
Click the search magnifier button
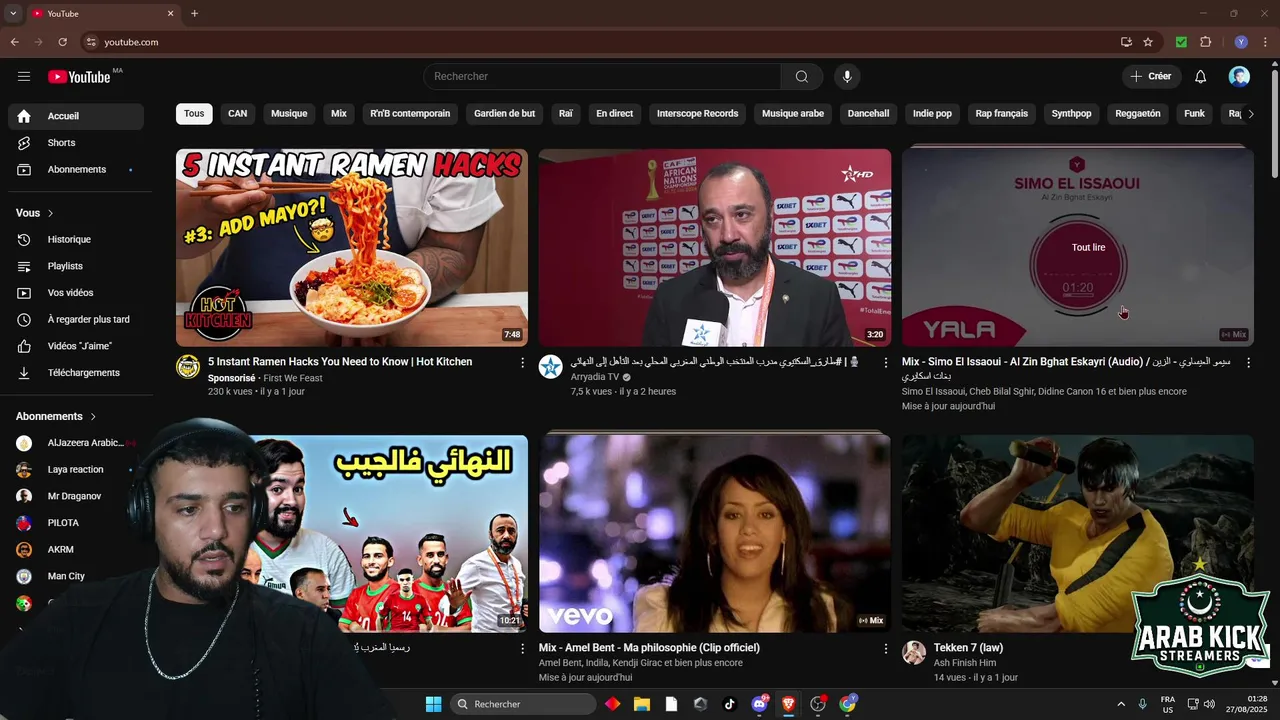(x=802, y=77)
